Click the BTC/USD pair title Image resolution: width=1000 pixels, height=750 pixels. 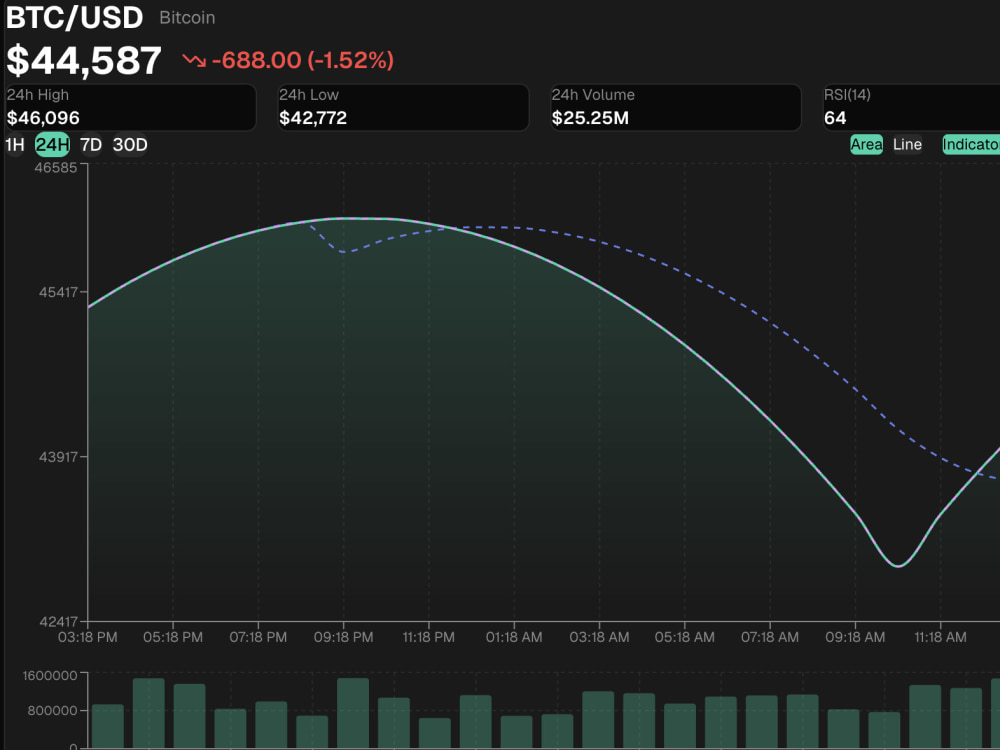[x=75, y=17]
